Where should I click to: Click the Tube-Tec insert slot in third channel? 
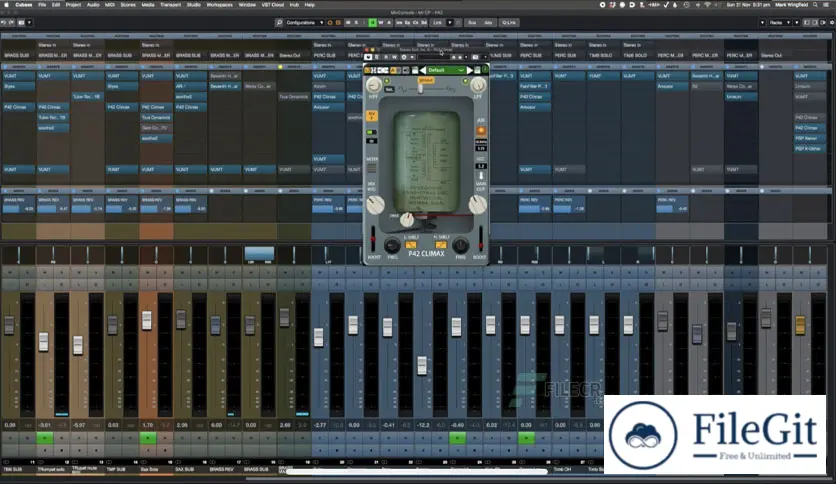point(86,96)
